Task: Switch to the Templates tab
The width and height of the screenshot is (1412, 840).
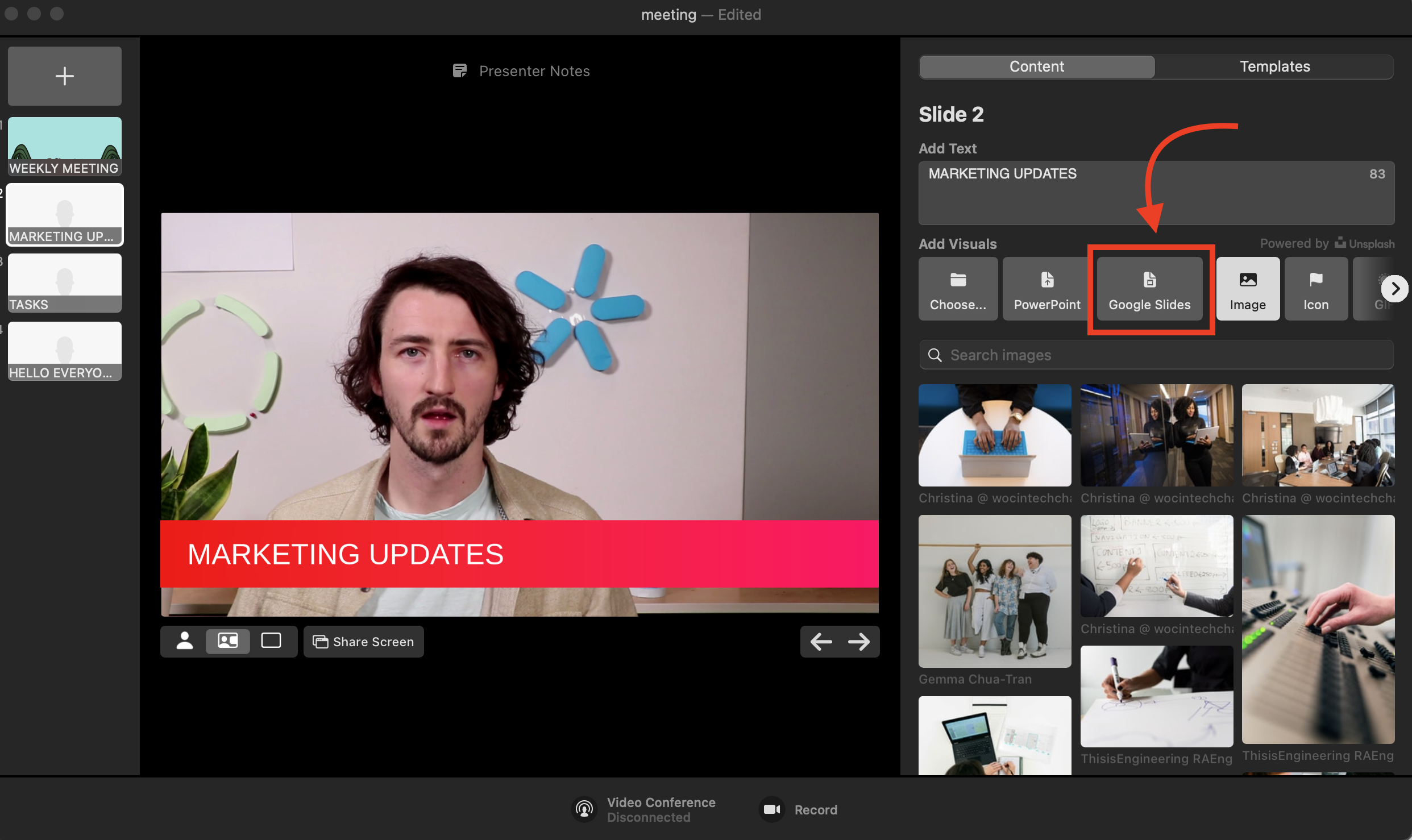Action: (x=1274, y=66)
